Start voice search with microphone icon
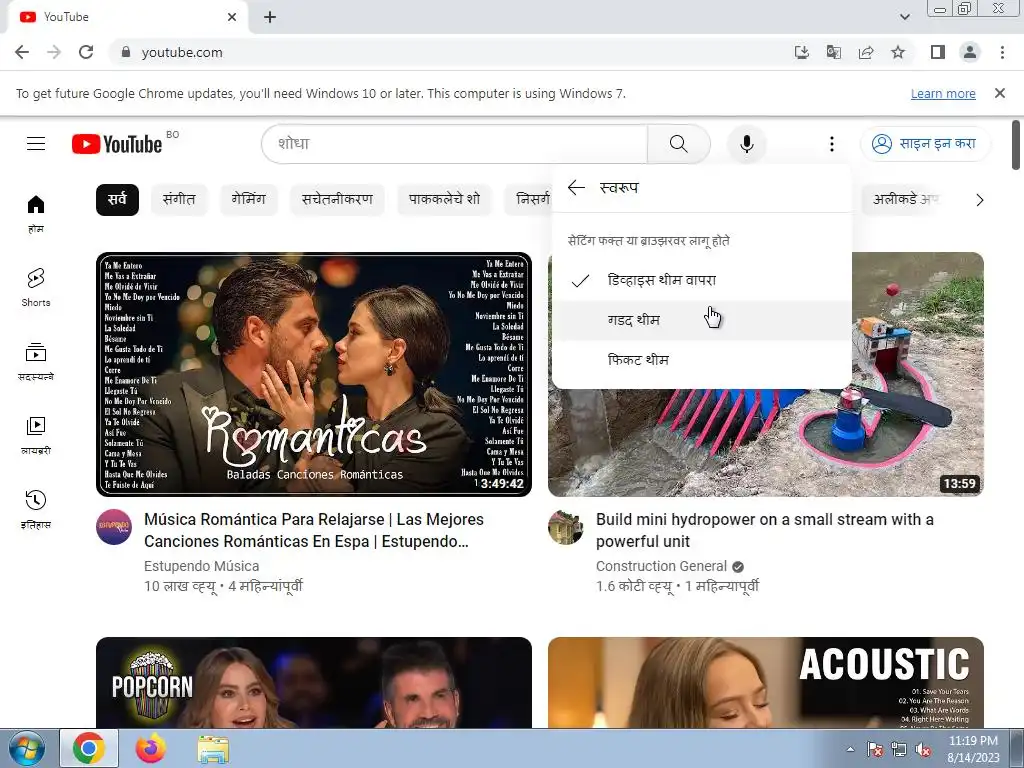The image size is (1024, 768). click(746, 144)
